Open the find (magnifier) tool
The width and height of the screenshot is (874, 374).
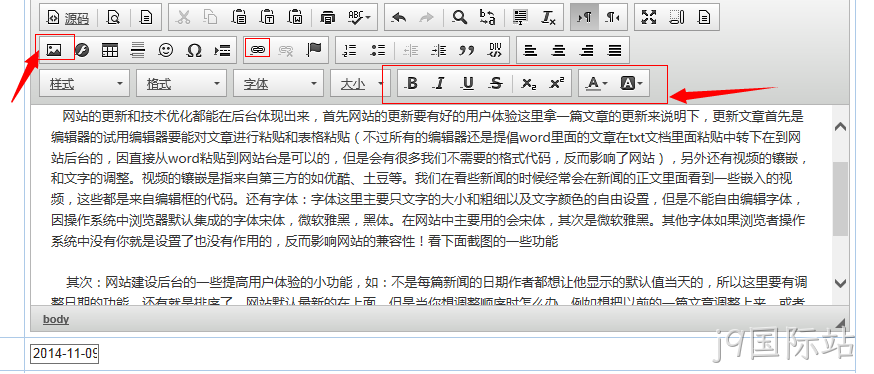click(x=459, y=17)
